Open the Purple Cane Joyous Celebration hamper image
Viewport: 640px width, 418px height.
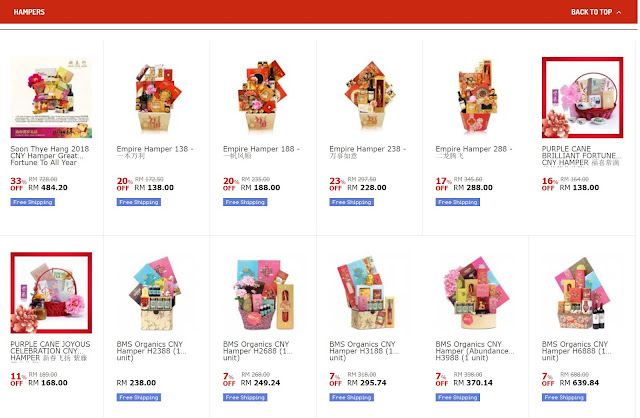pyautogui.click(x=51, y=293)
